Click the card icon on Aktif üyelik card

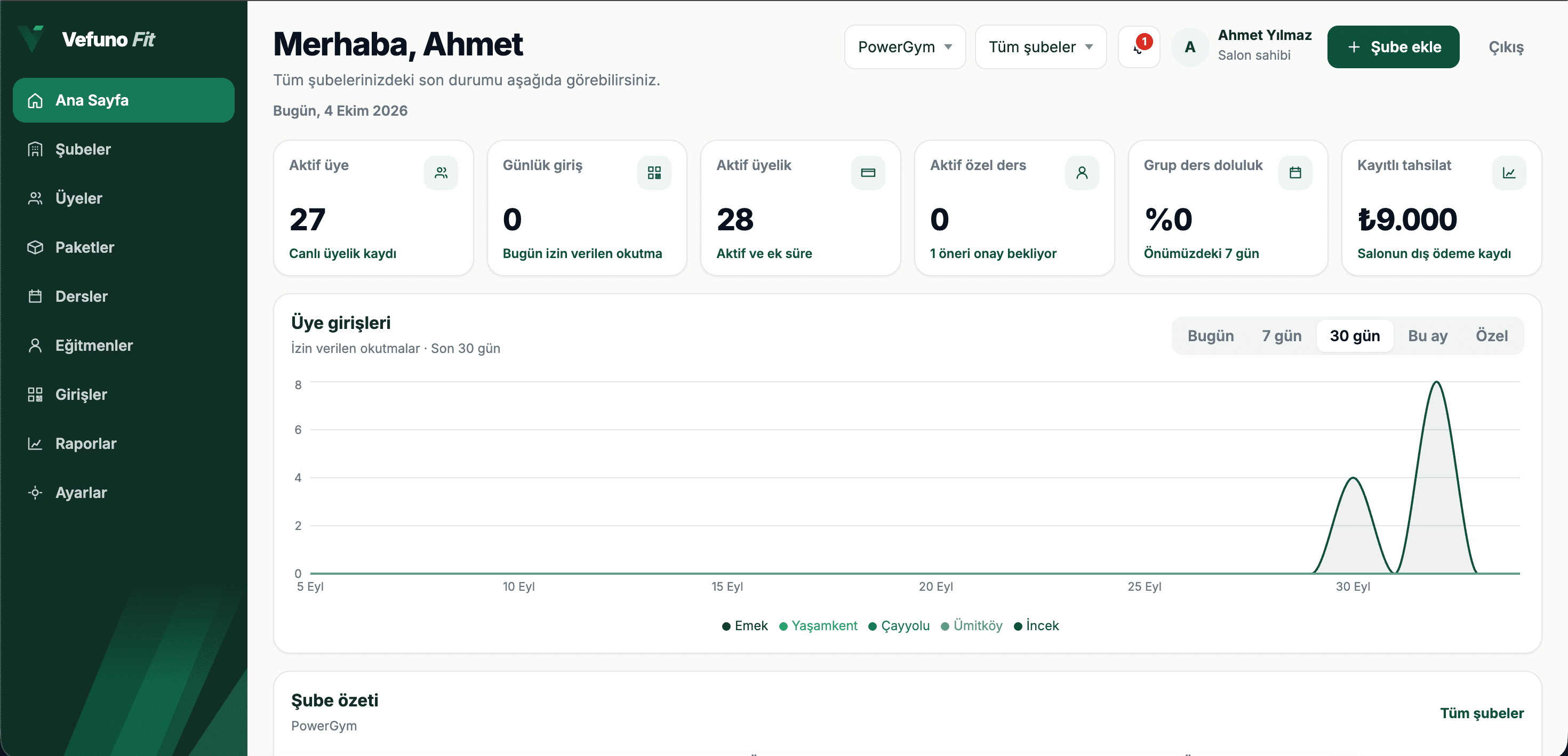pyautogui.click(x=868, y=173)
